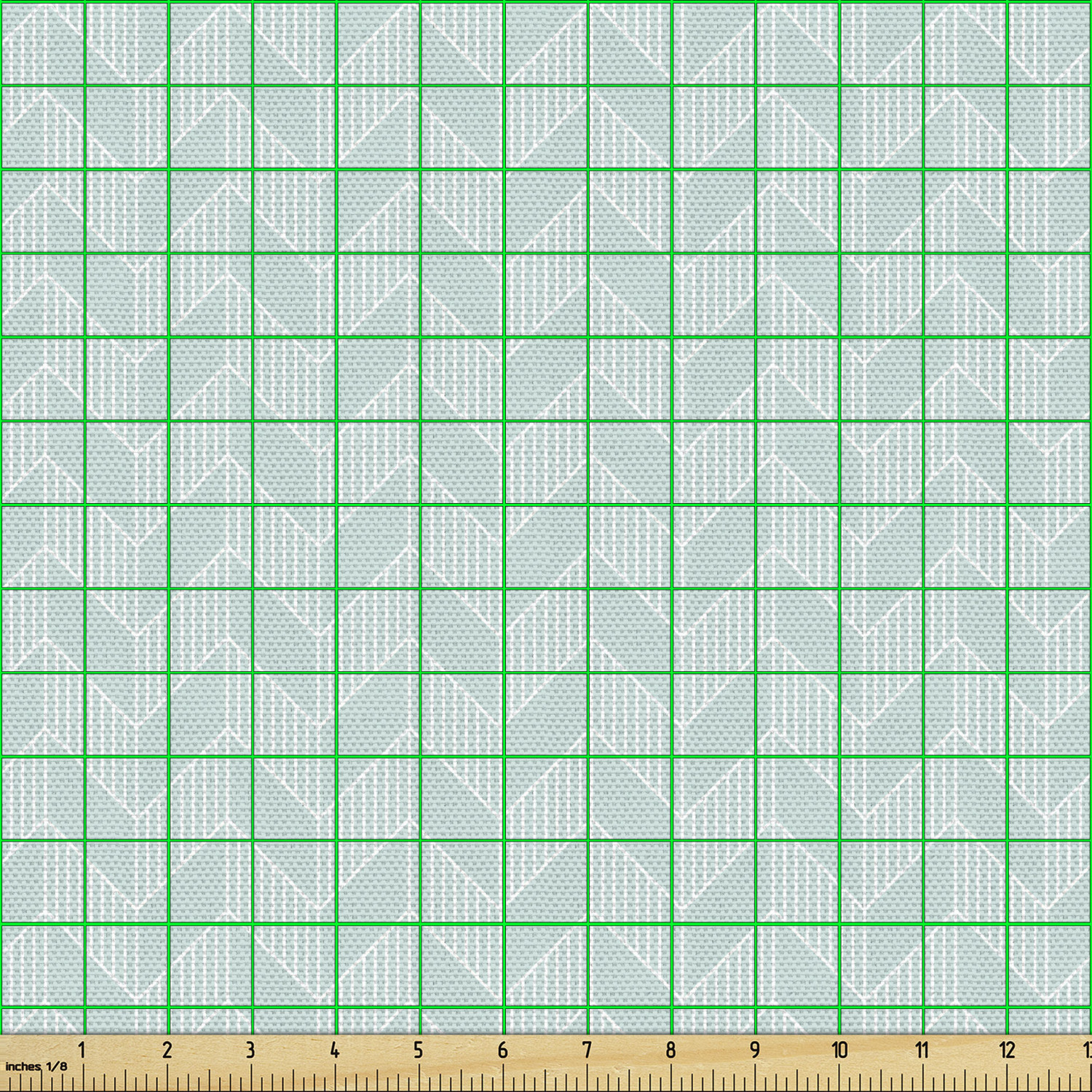This screenshot has width=1092, height=1092.
Task: Click the ruler number "11"
Action: click(x=922, y=1051)
